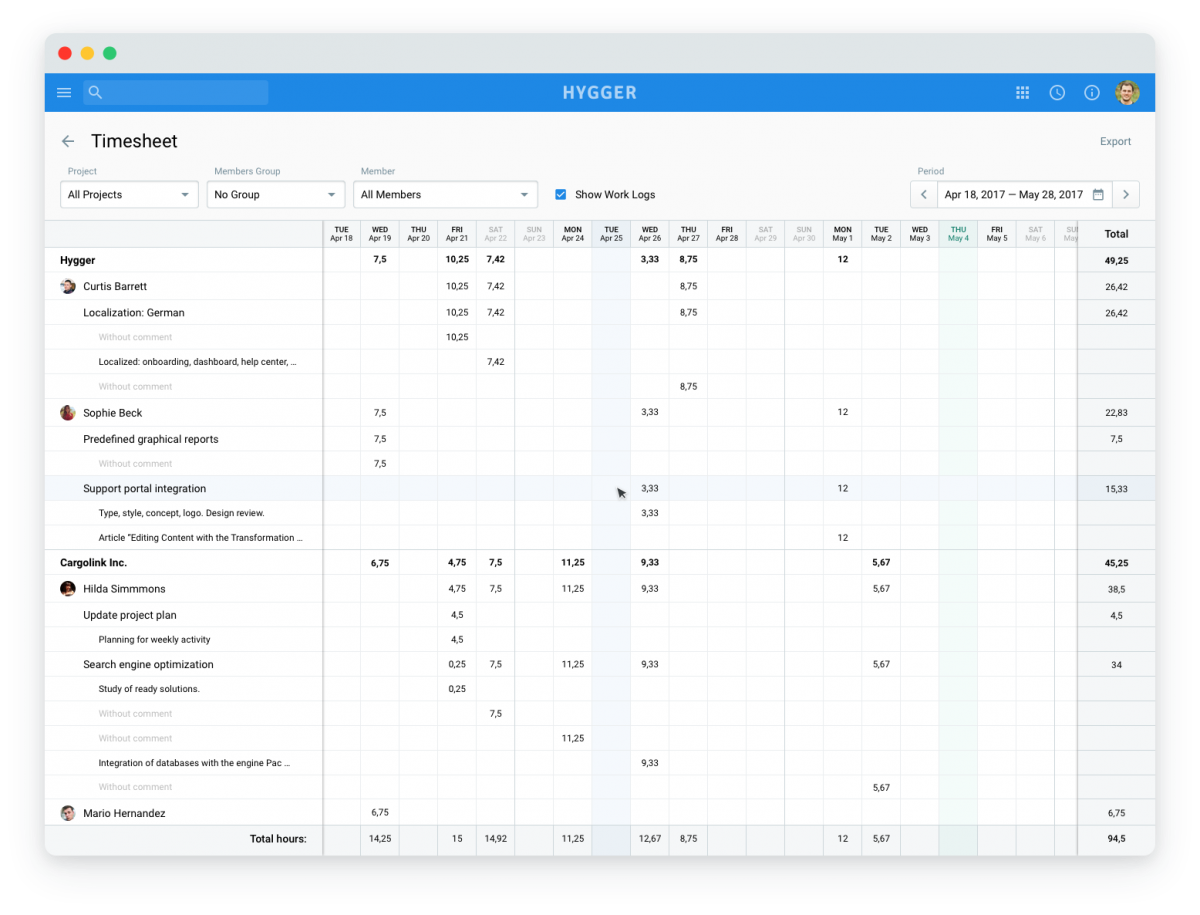The width and height of the screenshot is (1200, 915).
Task: Click Hilda Simmmons' avatar
Action: 68,589
